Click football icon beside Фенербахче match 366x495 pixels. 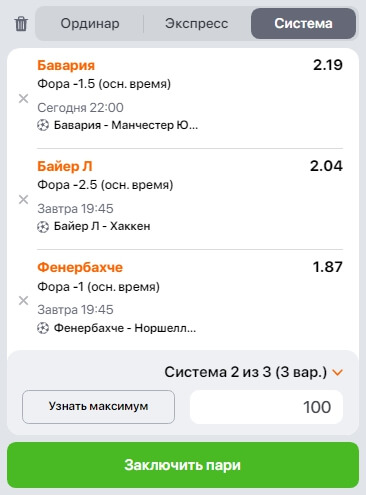point(43,328)
